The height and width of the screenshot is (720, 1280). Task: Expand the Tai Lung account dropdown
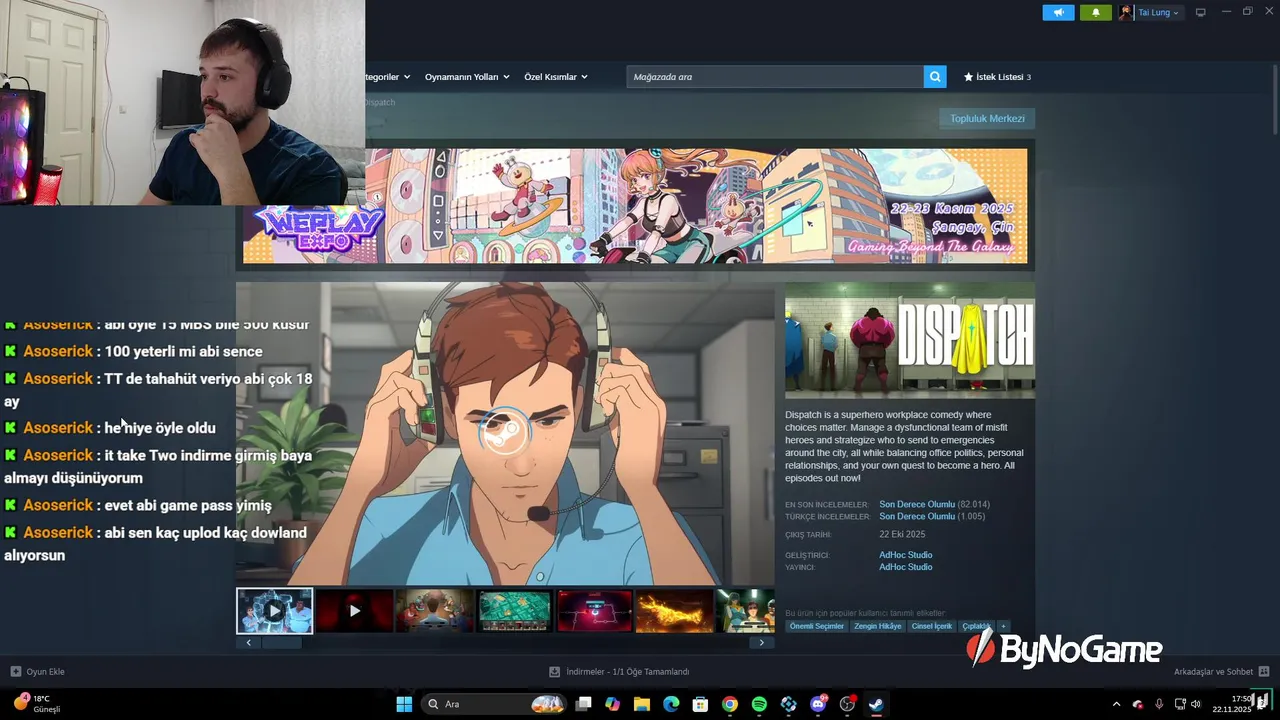tap(1175, 13)
